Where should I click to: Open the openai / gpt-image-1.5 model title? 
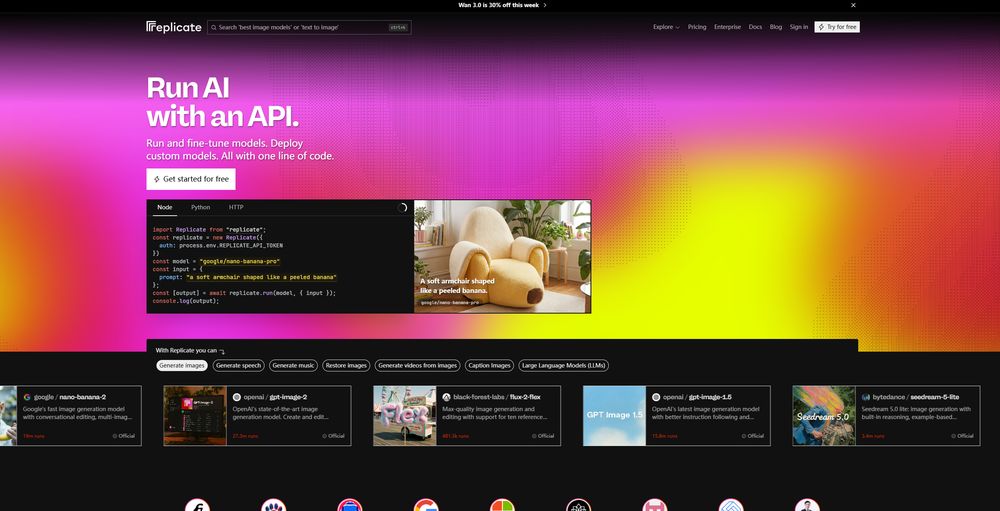[x=697, y=397]
